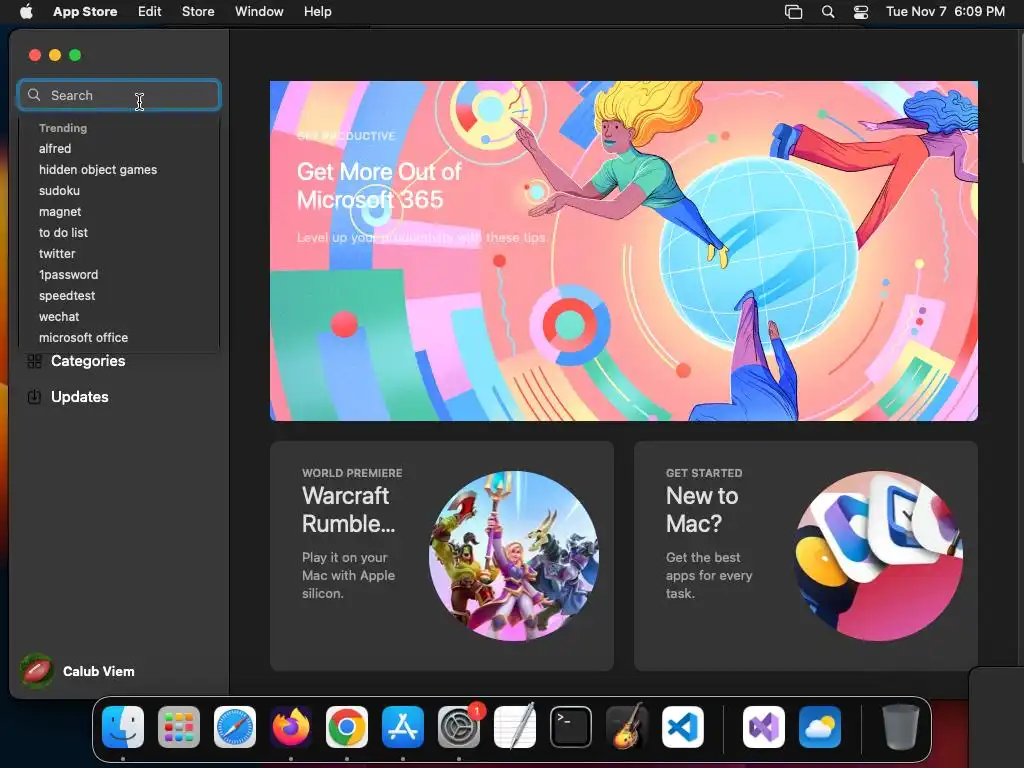This screenshot has width=1024, height=768.
Task: Open the Warcraft Rumble World Premiere card
Action: click(441, 556)
